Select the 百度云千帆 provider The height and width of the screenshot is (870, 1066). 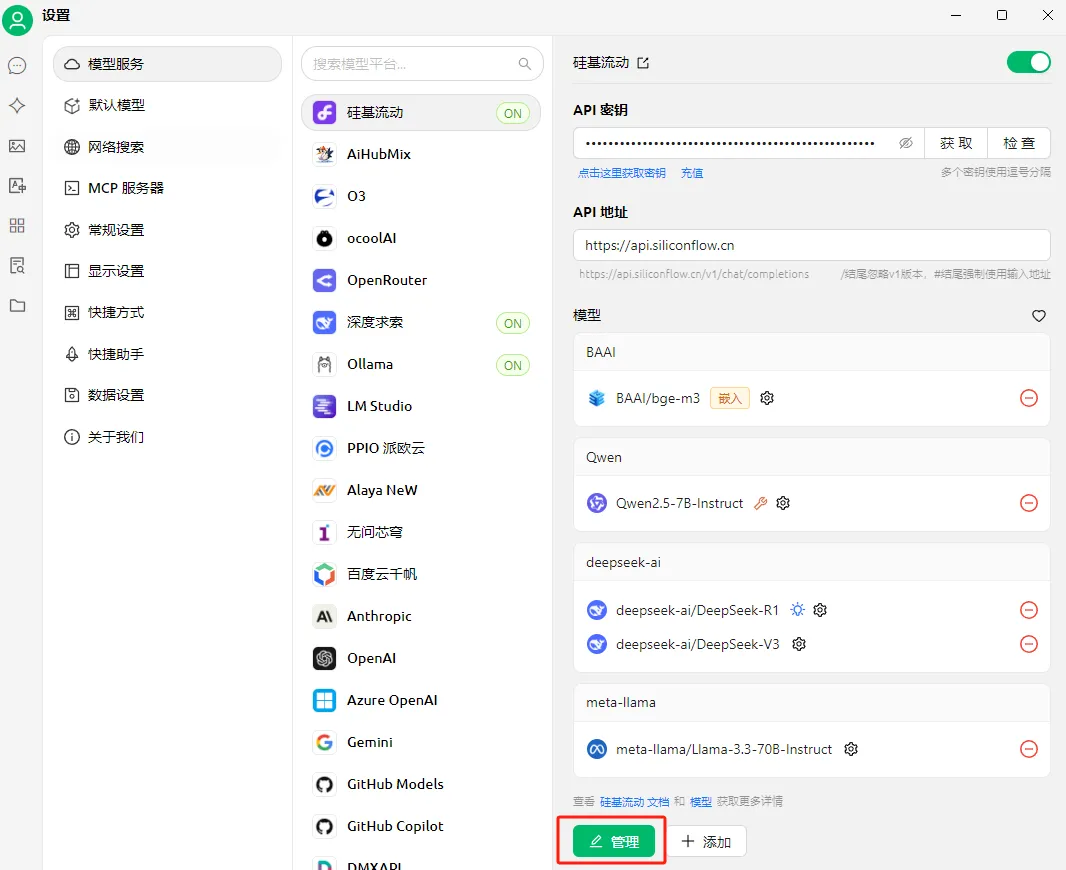coord(421,574)
